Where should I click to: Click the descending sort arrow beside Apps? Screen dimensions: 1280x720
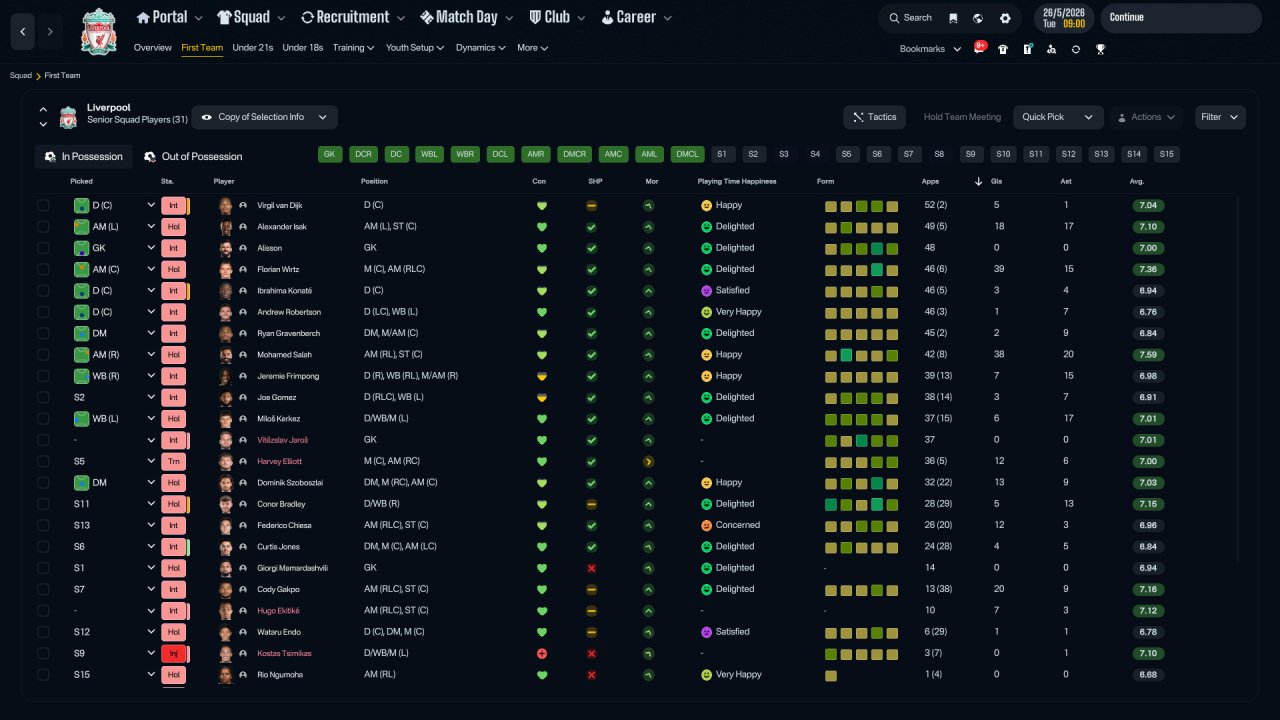[x=978, y=181]
